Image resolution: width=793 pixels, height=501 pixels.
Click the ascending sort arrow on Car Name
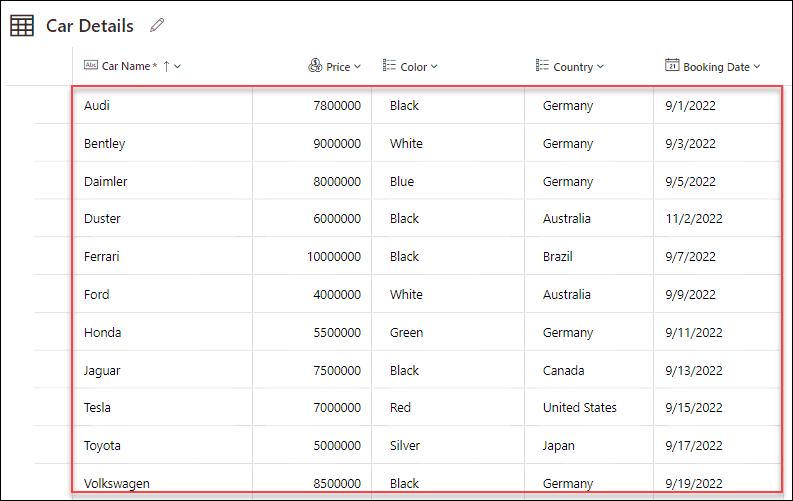pyautogui.click(x=166, y=66)
